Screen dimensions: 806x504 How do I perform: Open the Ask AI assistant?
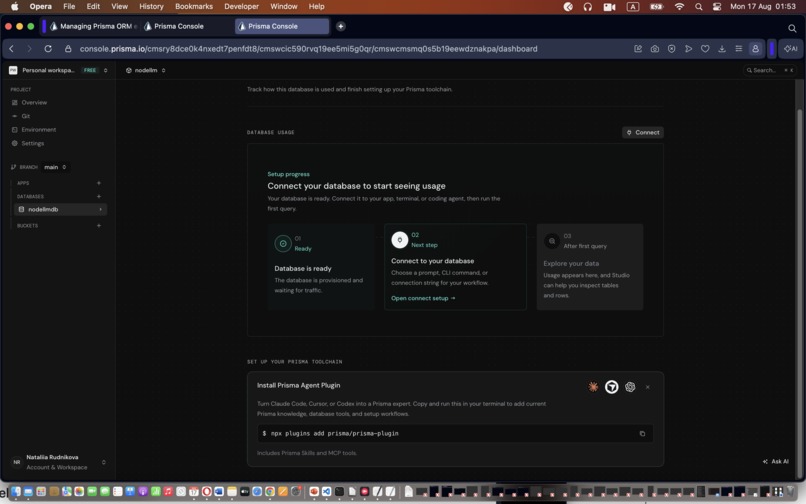click(x=776, y=461)
